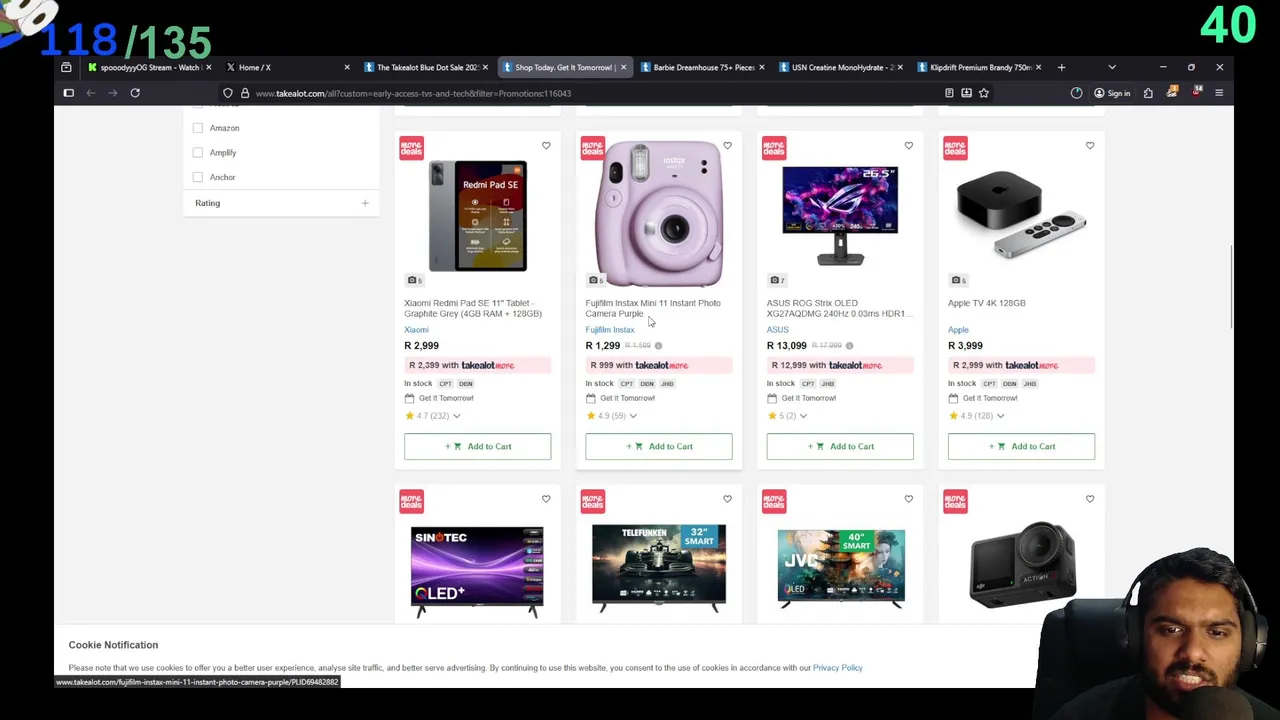Open the Privacy Policy link
The image size is (1280, 720).
coord(837,668)
